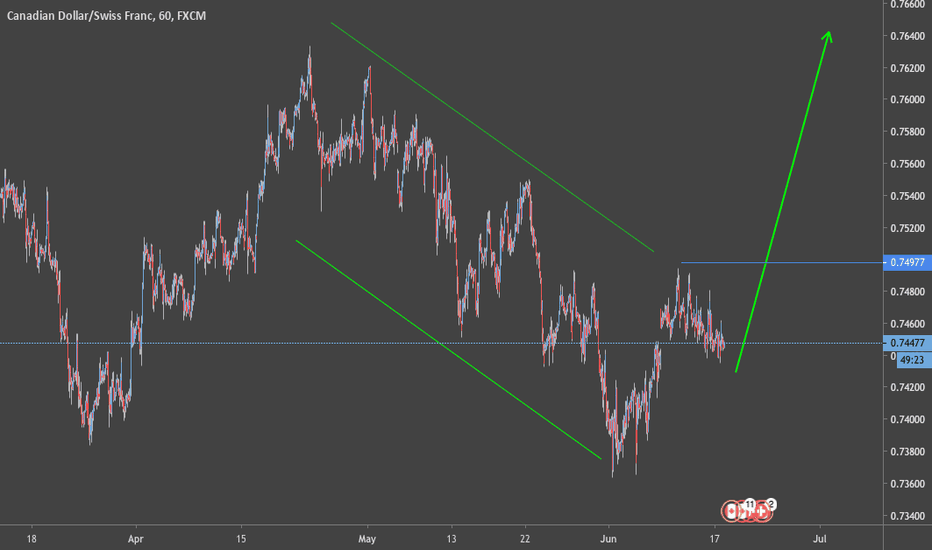Click the Jul date on time axis
The image size is (932, 550).
click(820, 539)
